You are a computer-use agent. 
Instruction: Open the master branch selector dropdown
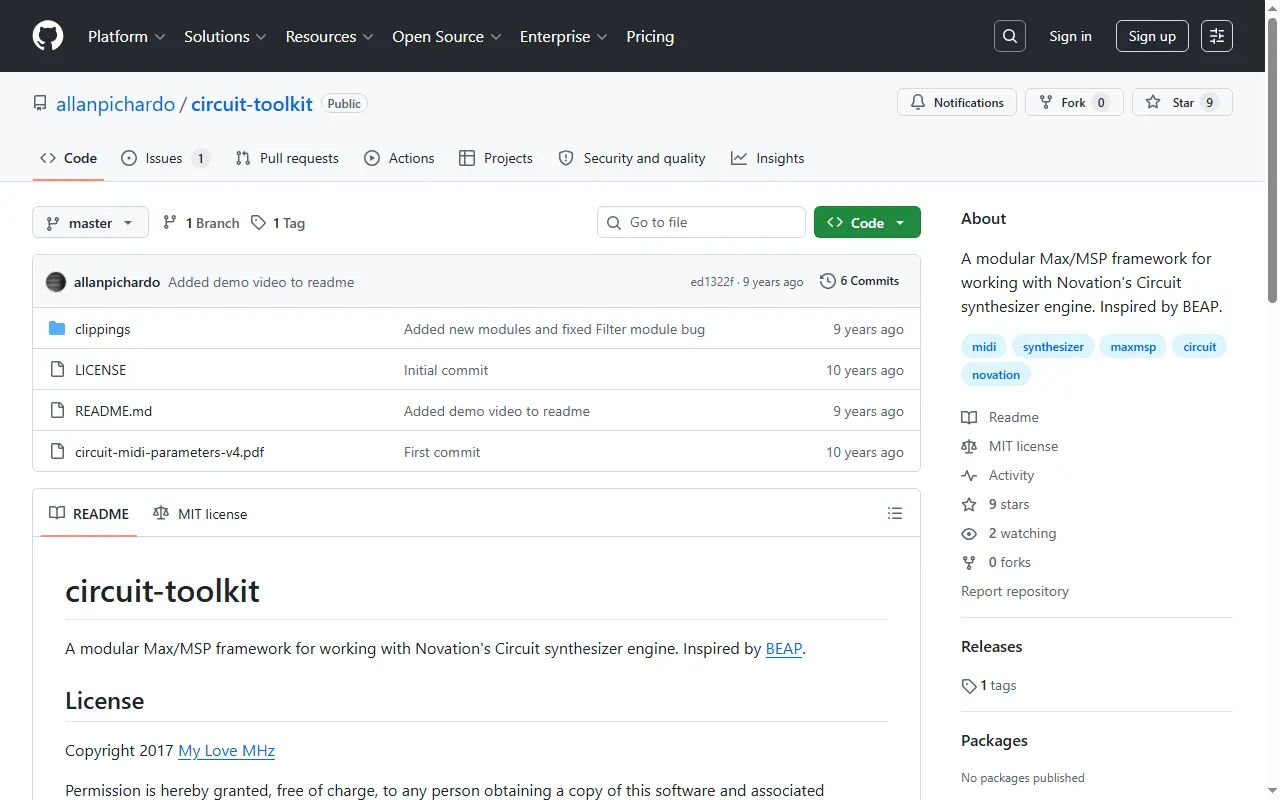(x=90, y=222)
